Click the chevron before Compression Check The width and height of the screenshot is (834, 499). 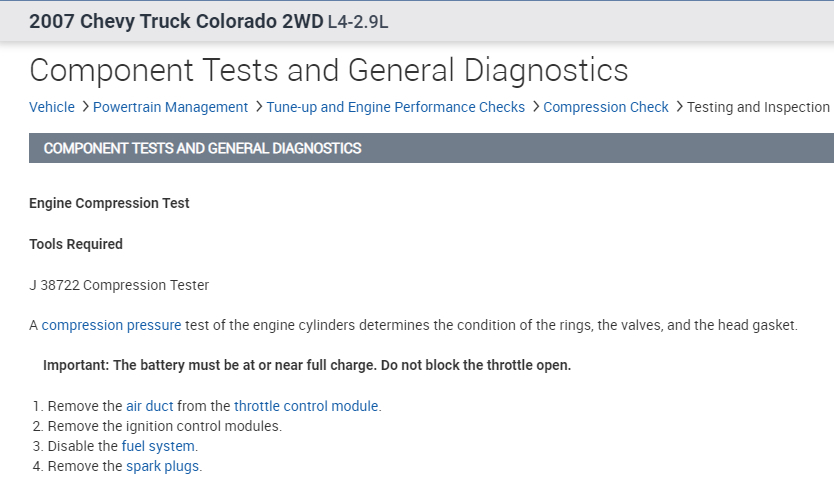(x=535, y=107)
